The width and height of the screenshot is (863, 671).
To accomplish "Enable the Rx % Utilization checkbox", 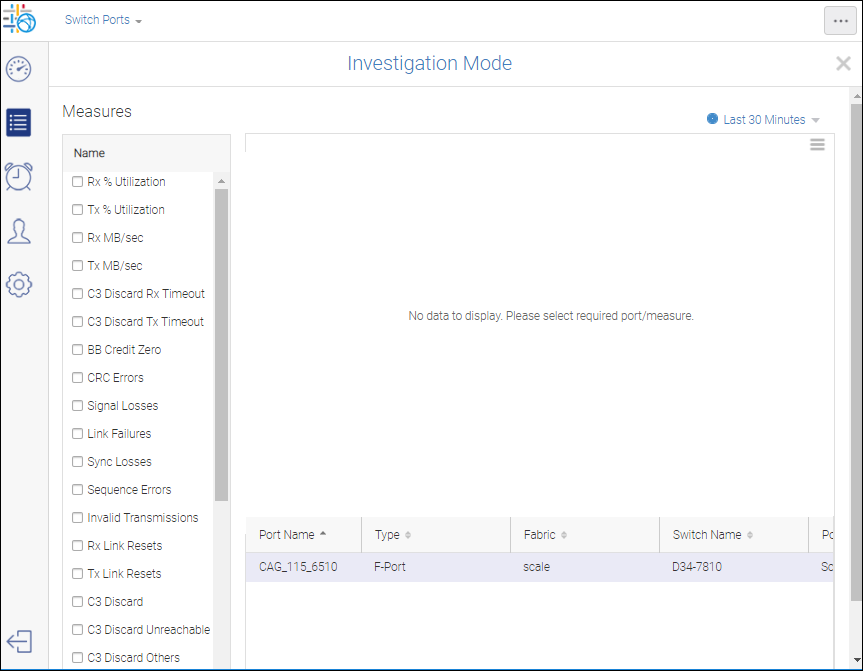I will [x=78, y=182].
